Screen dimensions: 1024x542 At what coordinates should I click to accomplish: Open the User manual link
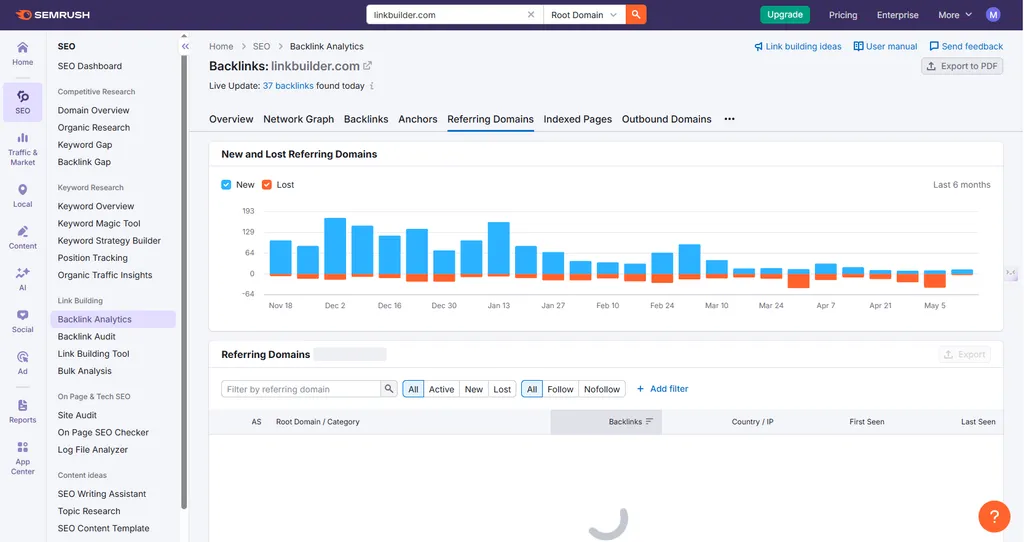[886, 46]
